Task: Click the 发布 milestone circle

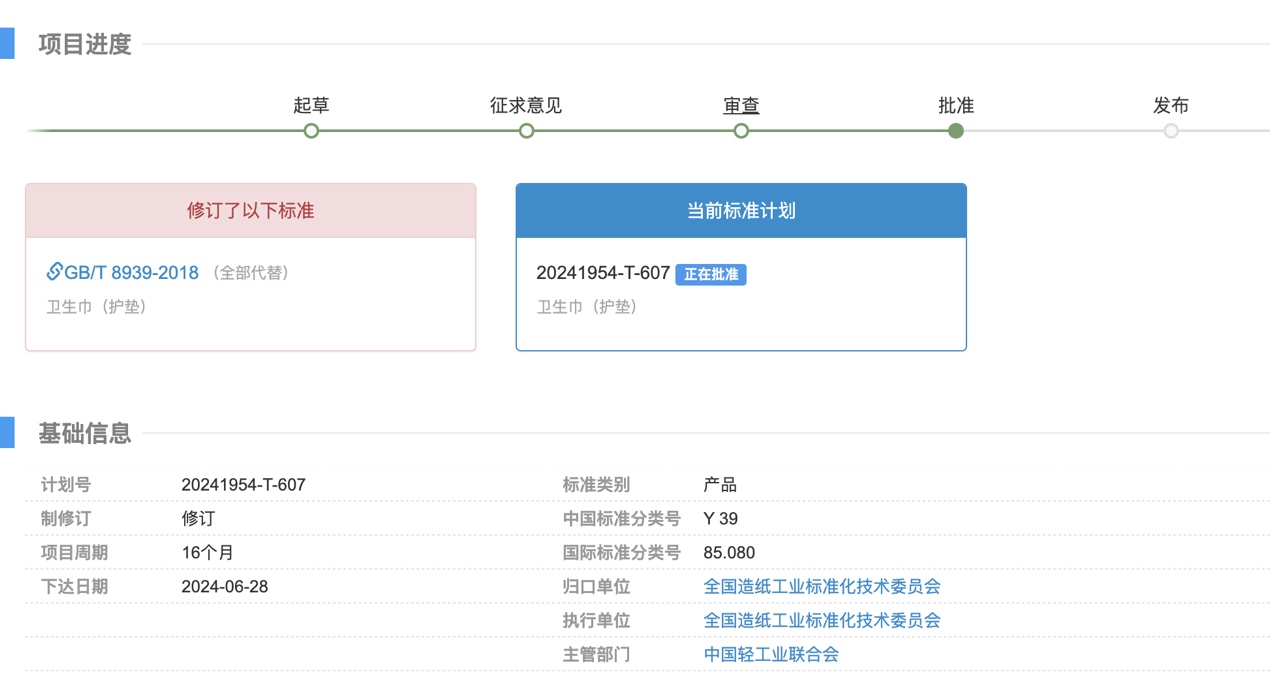Action: 1171,130
